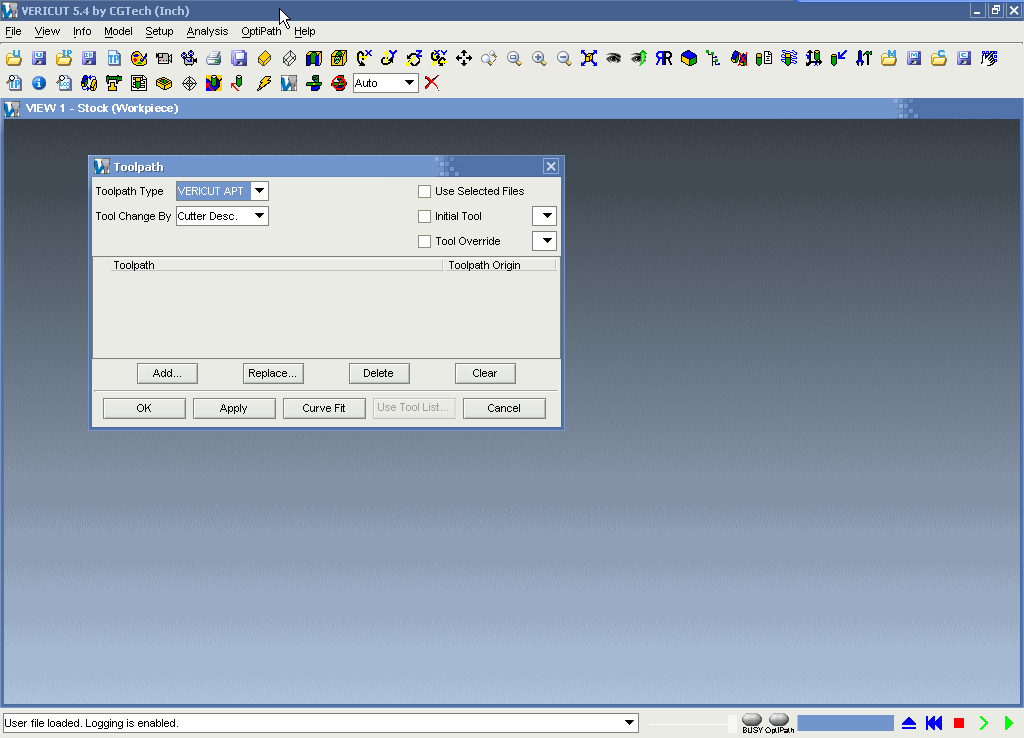The width and height of the screenshot is (1024, 738).
Task: Select the solid yellow block model icon
Action: pyautogui.click(x=264, y=58)
